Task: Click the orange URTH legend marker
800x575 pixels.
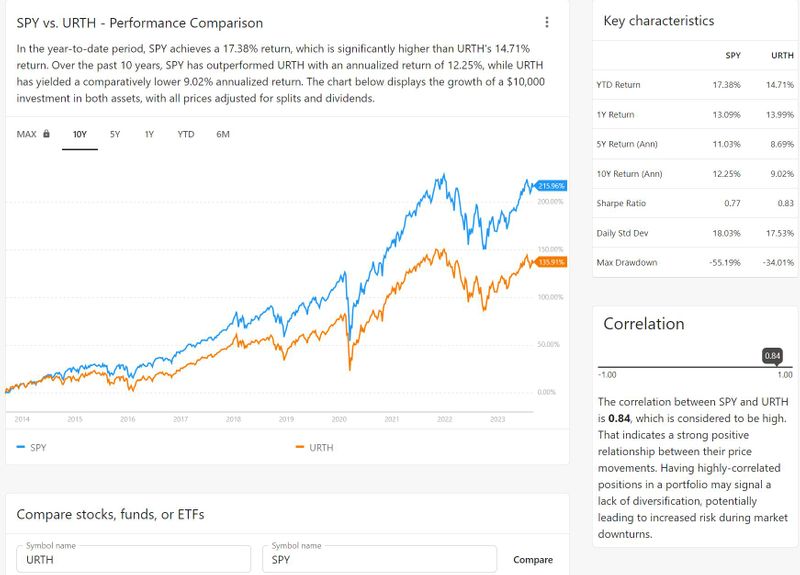Action: pos(300,447)
